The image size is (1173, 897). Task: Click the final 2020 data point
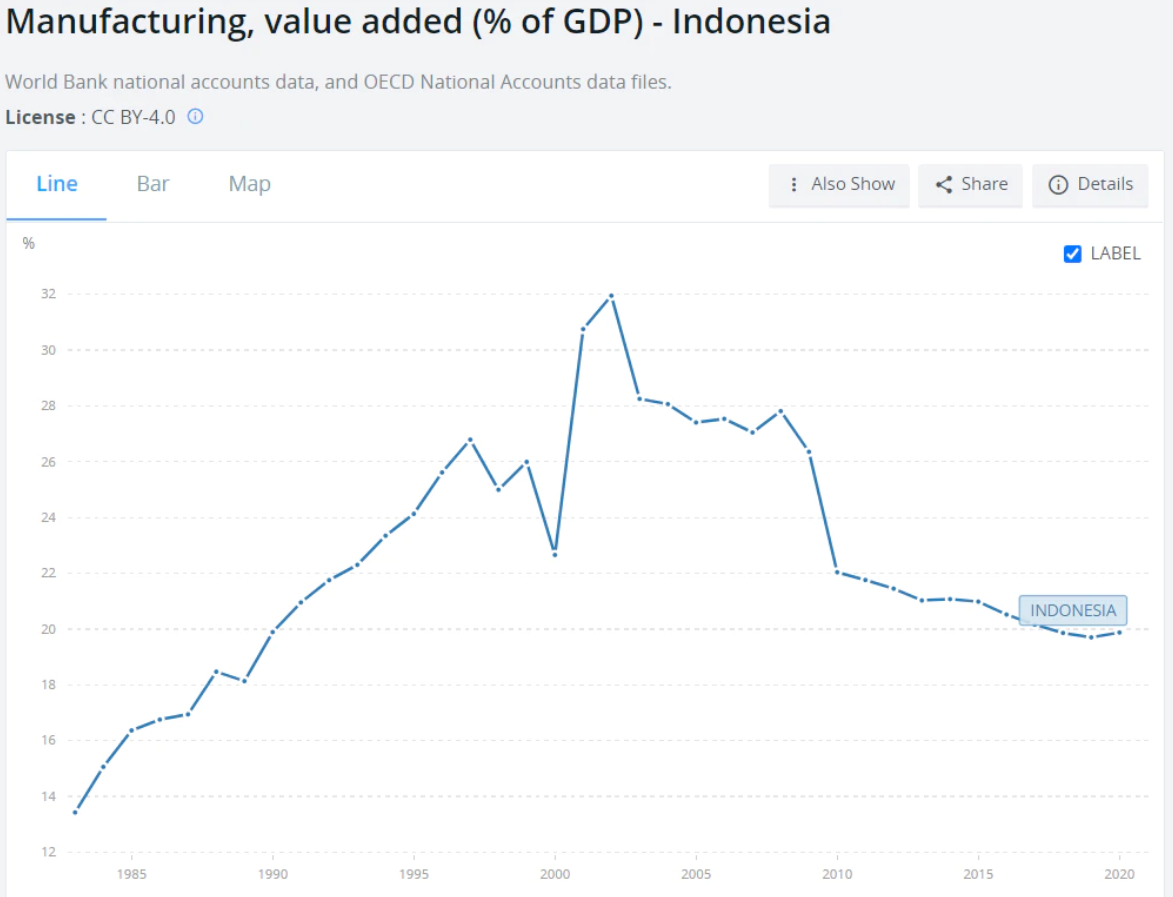pyautogui.click(x=1119, y=632)
